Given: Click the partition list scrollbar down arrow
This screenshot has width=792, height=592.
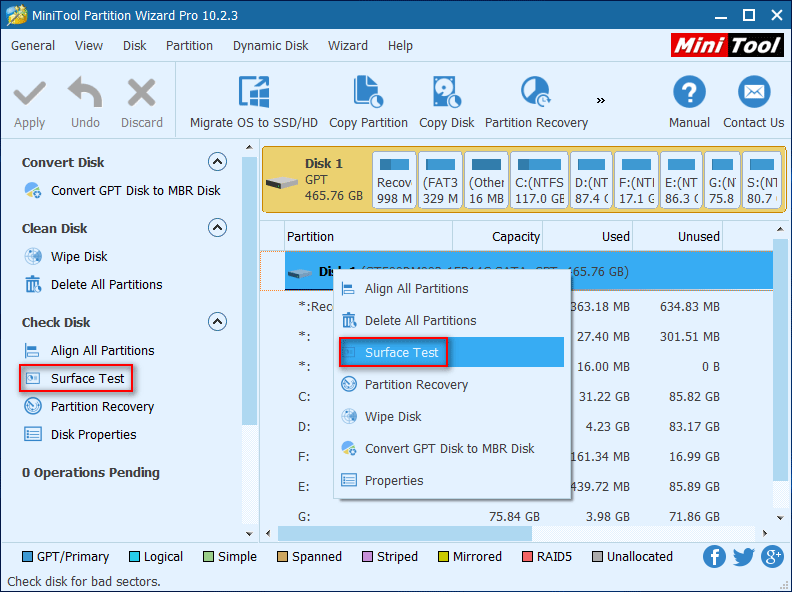Looking at the screenshot, I should [780, 518].
